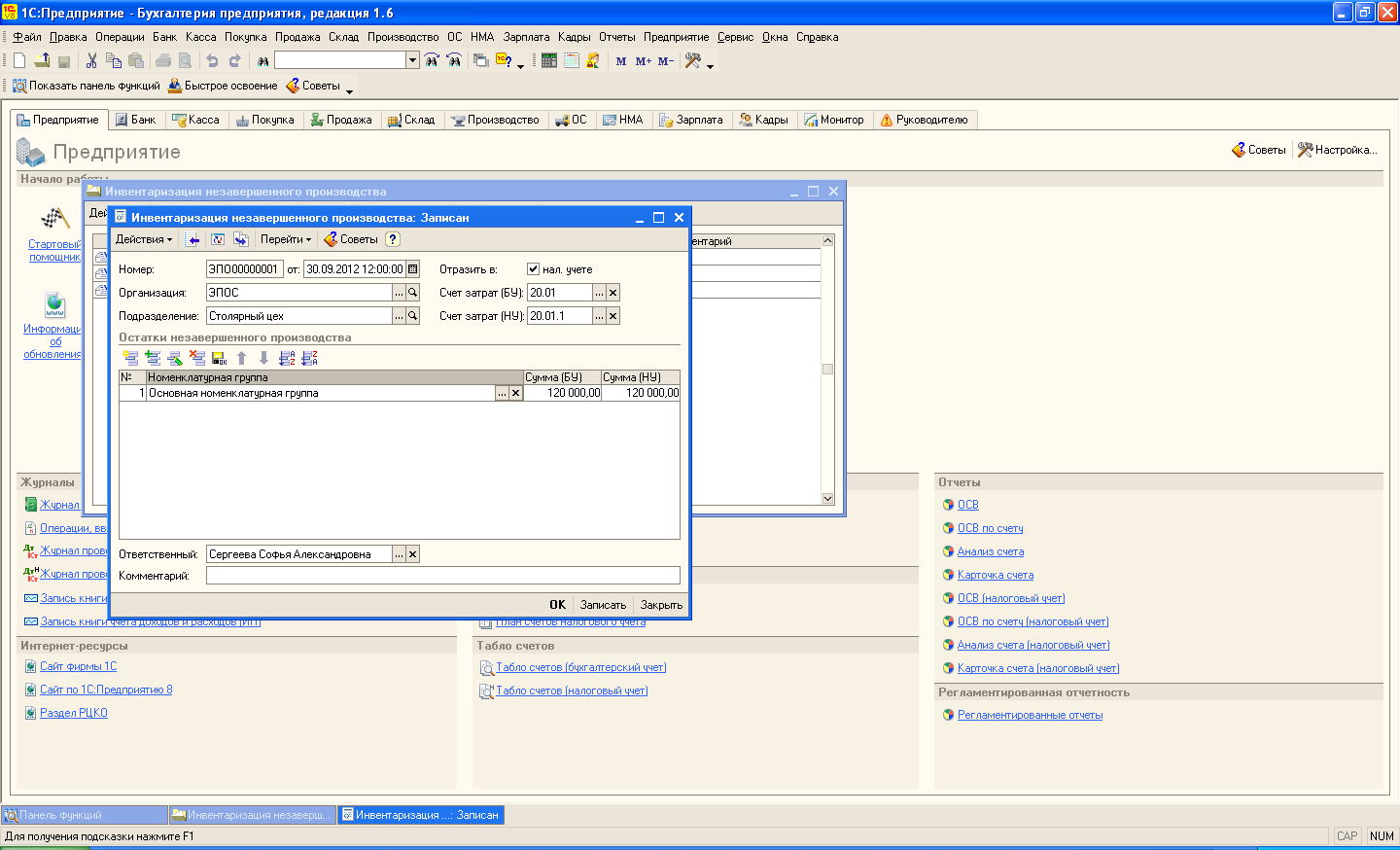Click select button (...) for Ответственный field
1400x850 pixels.
click(399, 554)
